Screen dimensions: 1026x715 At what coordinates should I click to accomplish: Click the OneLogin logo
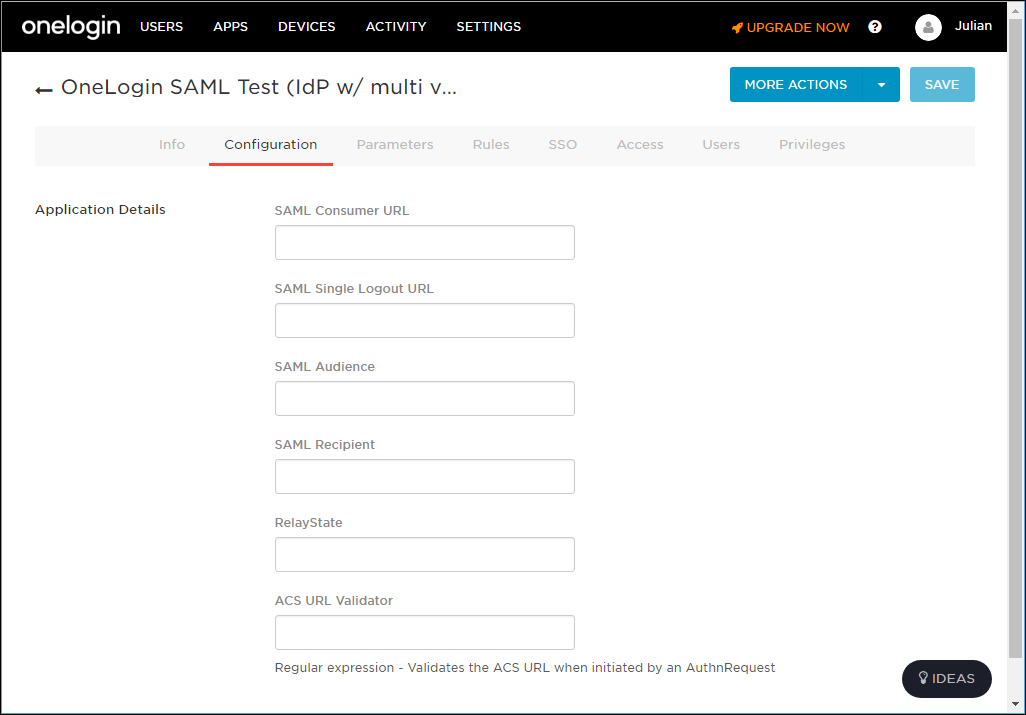[x=71, y=27]
